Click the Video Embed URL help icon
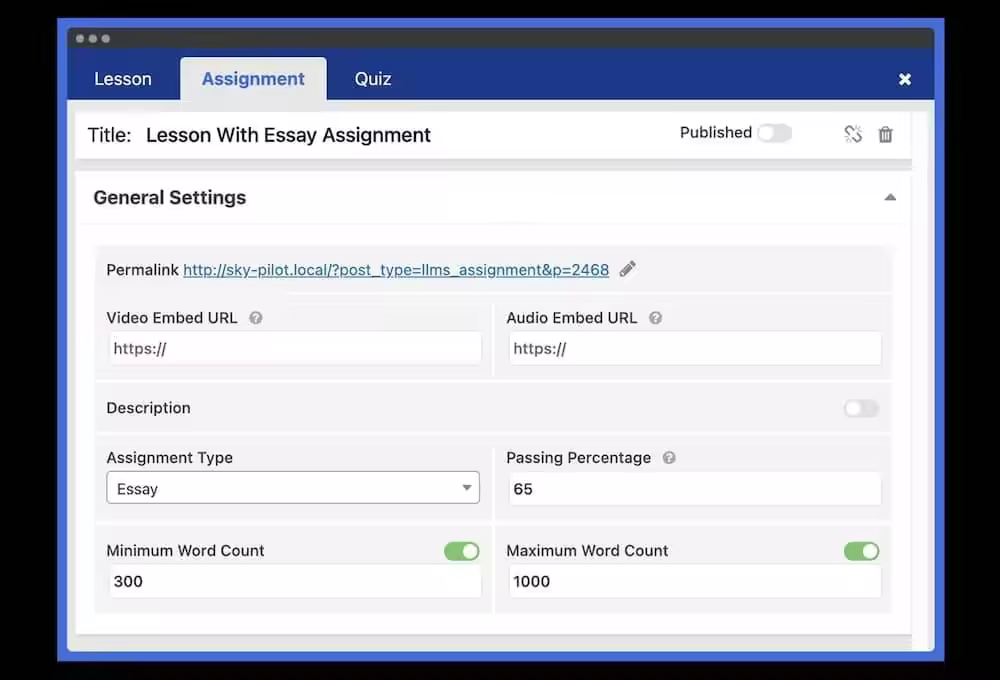 pyautogui.click(x=256, y=318)
